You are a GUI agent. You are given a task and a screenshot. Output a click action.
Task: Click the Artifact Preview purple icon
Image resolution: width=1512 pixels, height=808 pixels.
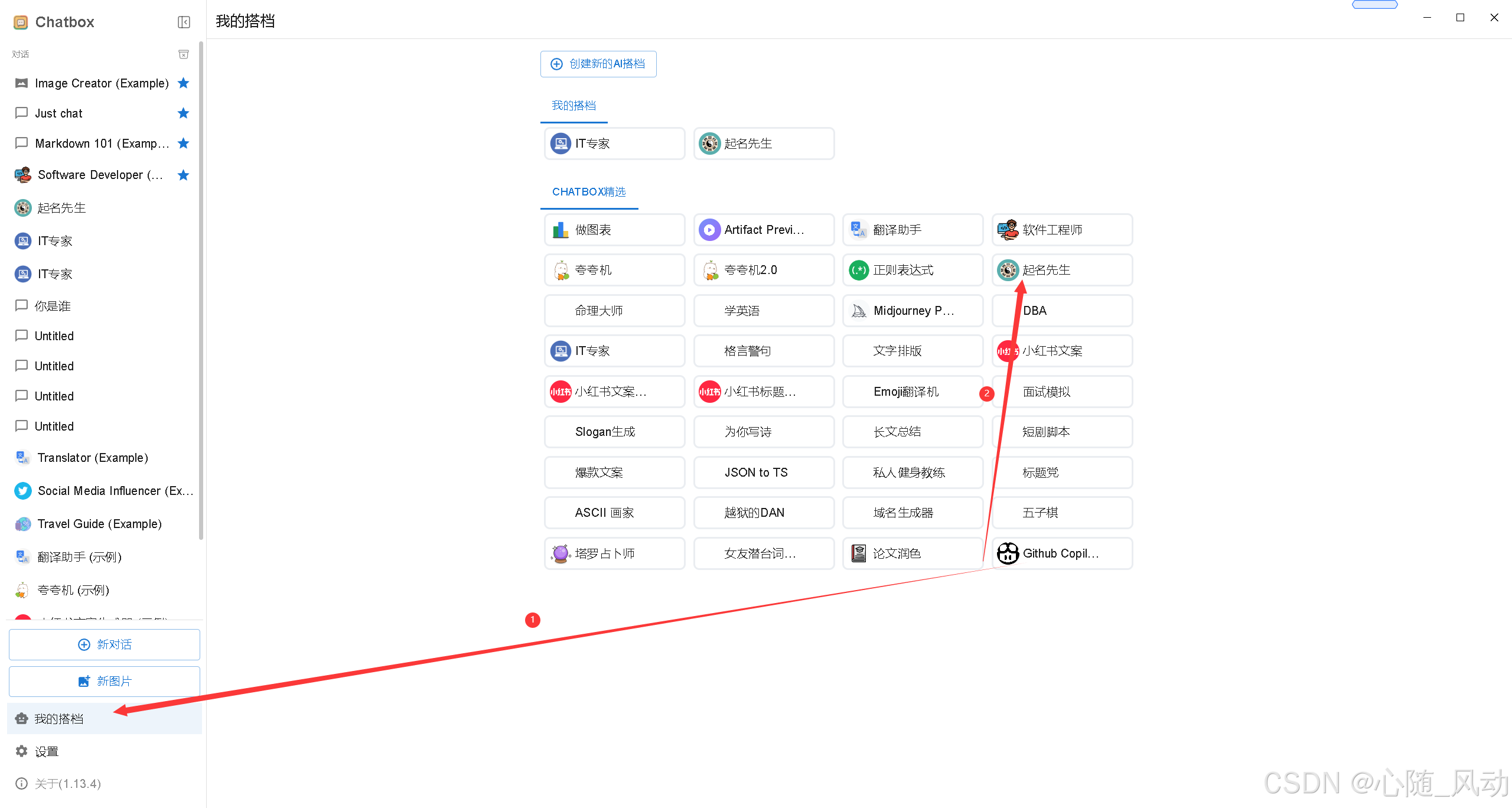click(x=709, y=230)
